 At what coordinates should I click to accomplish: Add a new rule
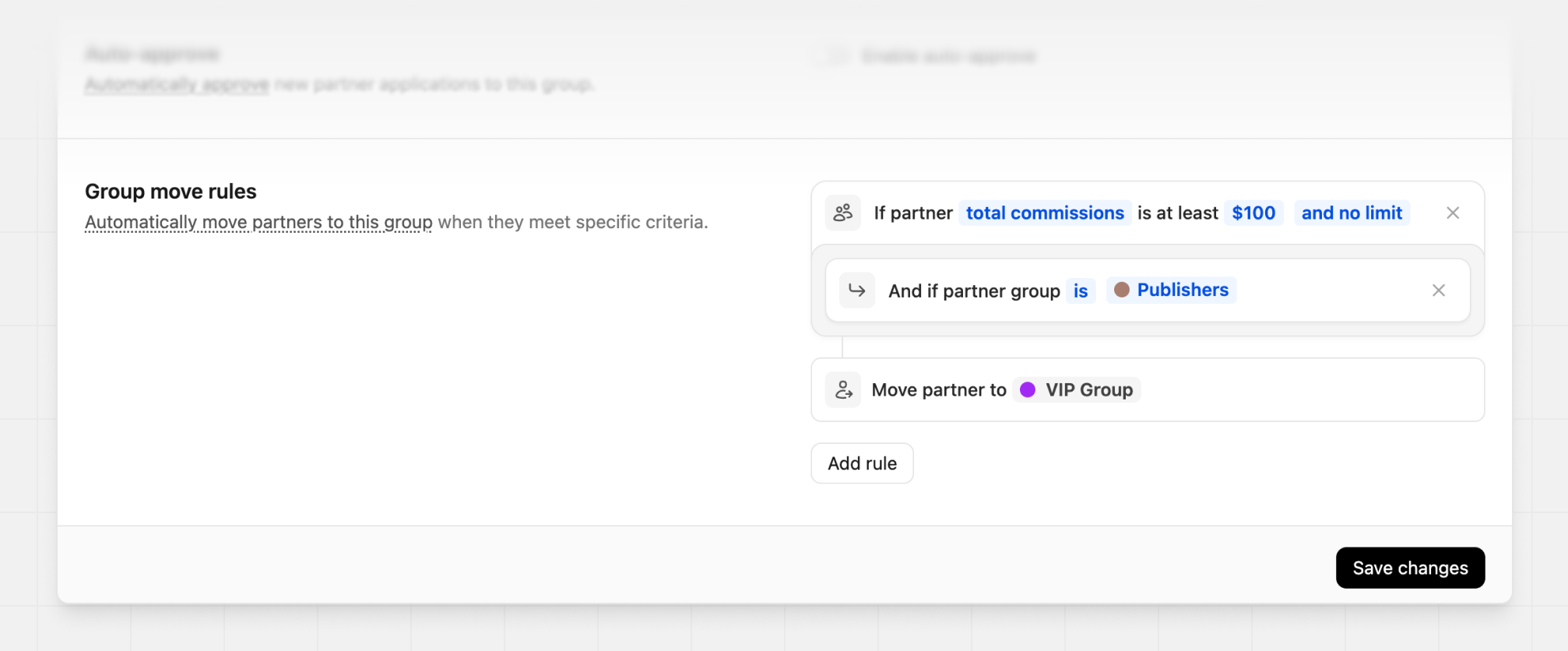pyautogui.click(x=862, y=463)
